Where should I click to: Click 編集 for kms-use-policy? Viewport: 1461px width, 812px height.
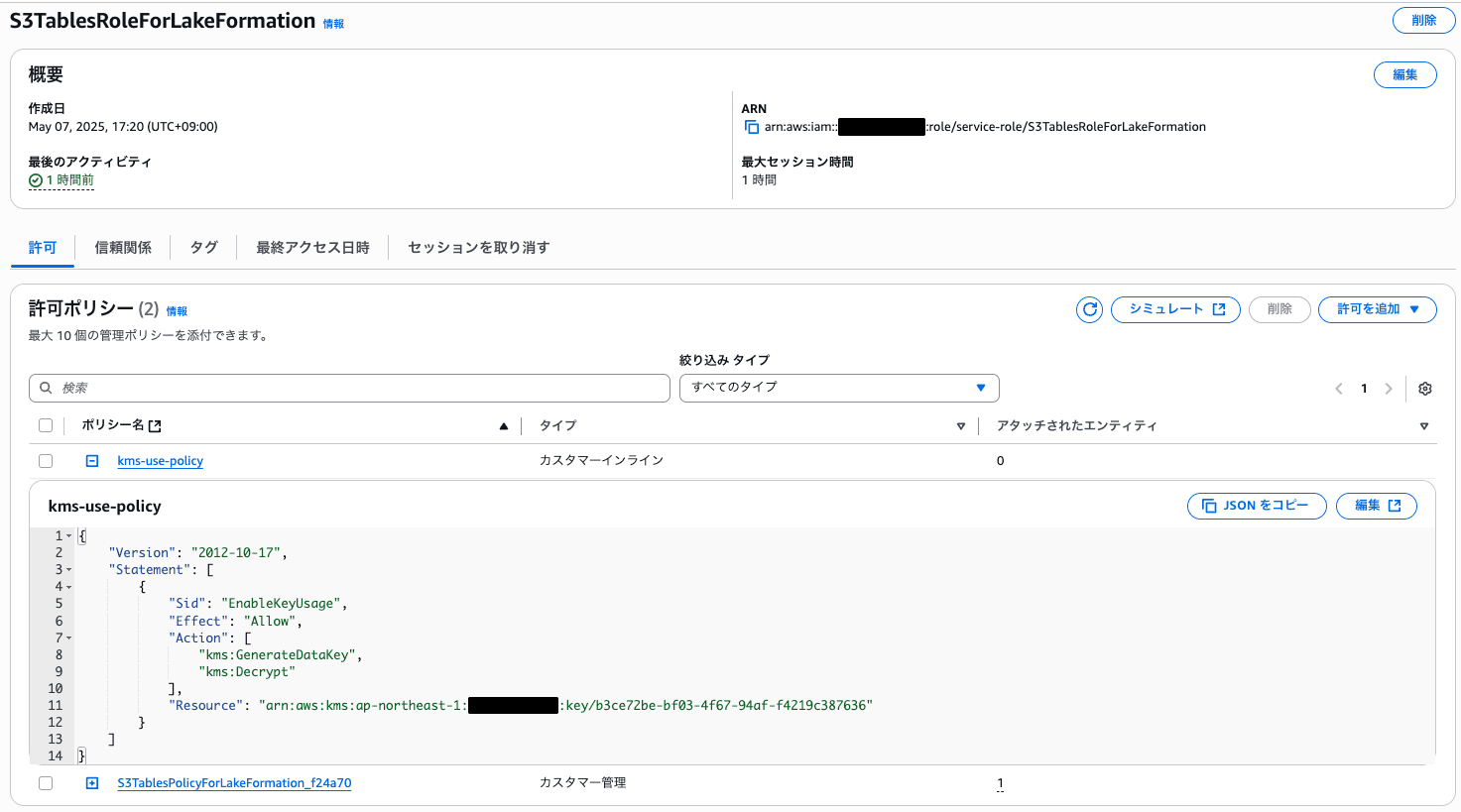coord(1377,506)
